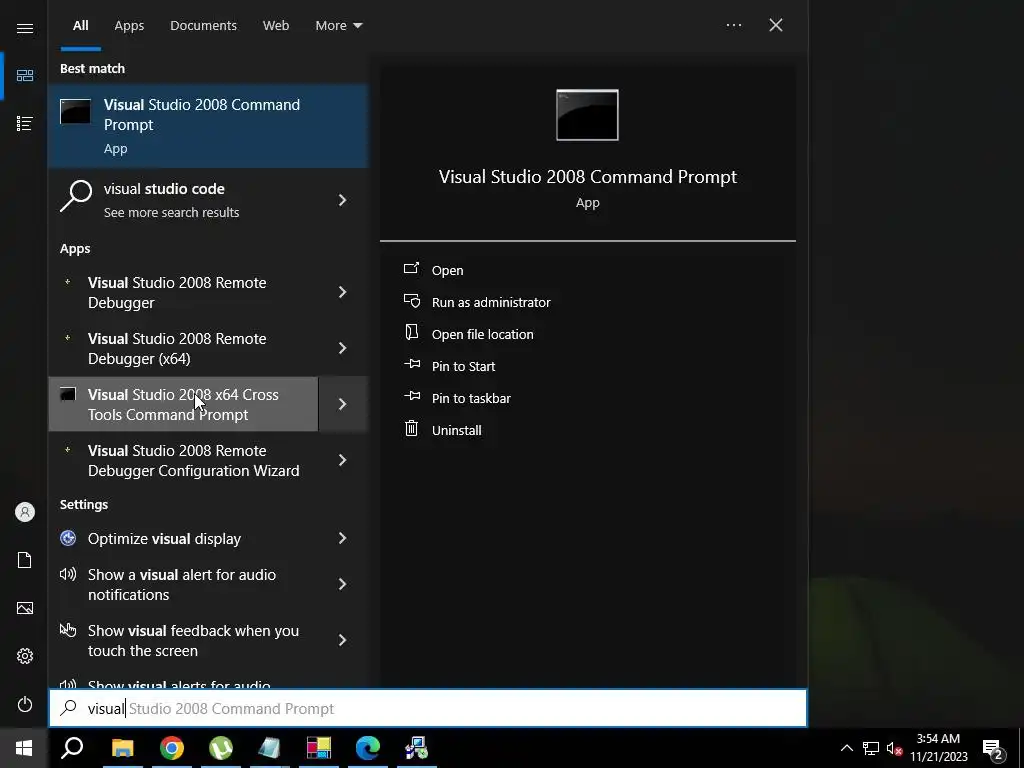The width and height of the screenshot is (1024, 768).
Task: Expand arrow for visual alert audio notifications
Action: pyautogui.click(x=342, y=584)
